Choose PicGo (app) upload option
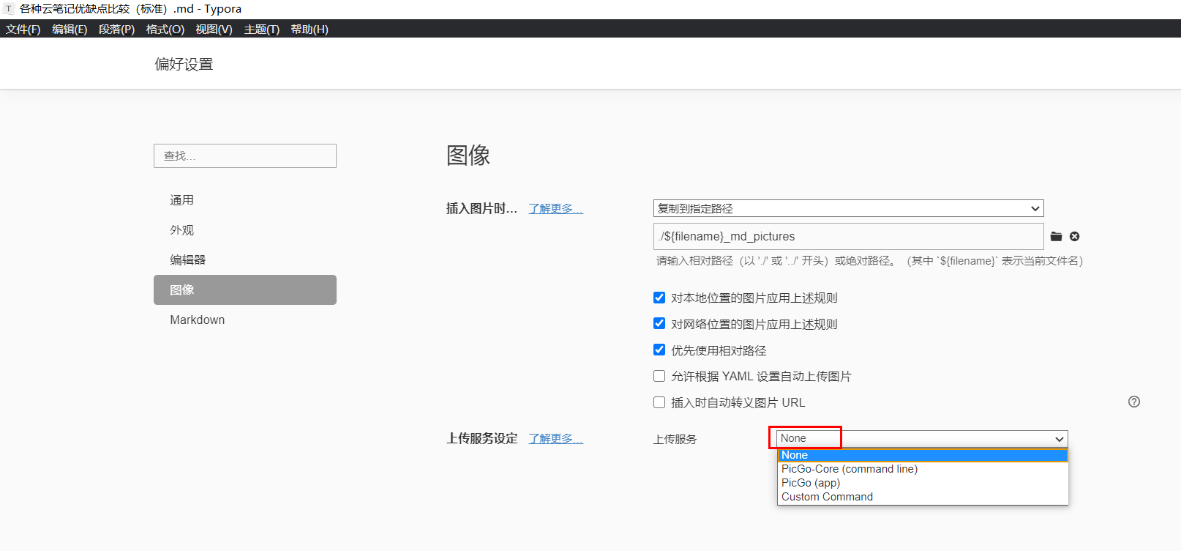 click(x=923, y=482)
